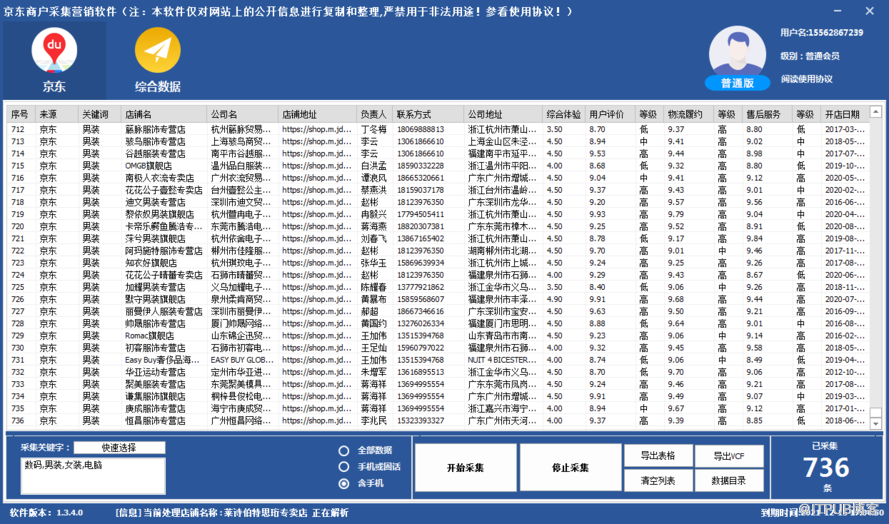This screenshot has width=889, height=524.
Task: Select 全部数据 radio option
Action: click(344, 450)
